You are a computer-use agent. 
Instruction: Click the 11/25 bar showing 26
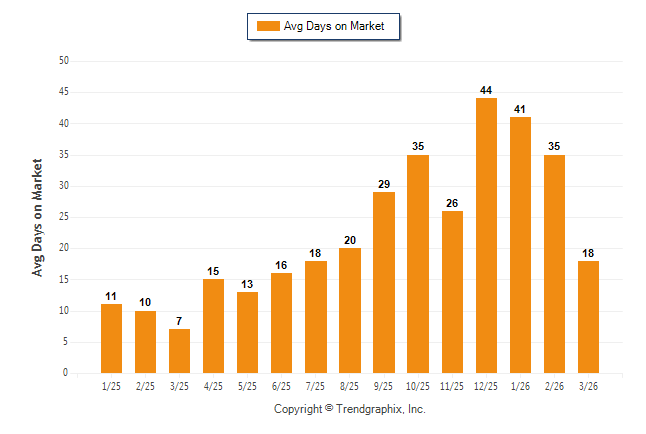[452, 291]
